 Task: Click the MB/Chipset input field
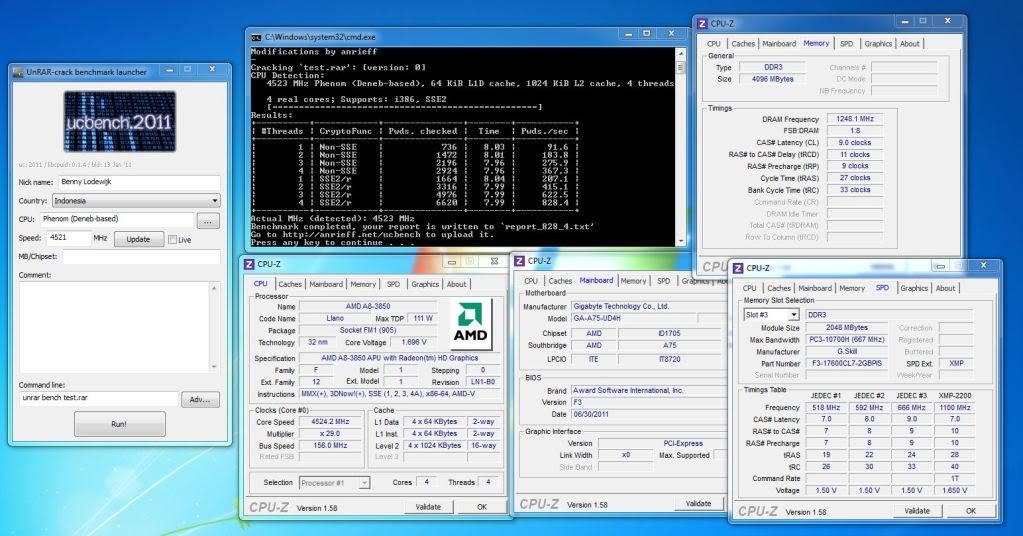[141, 256]
